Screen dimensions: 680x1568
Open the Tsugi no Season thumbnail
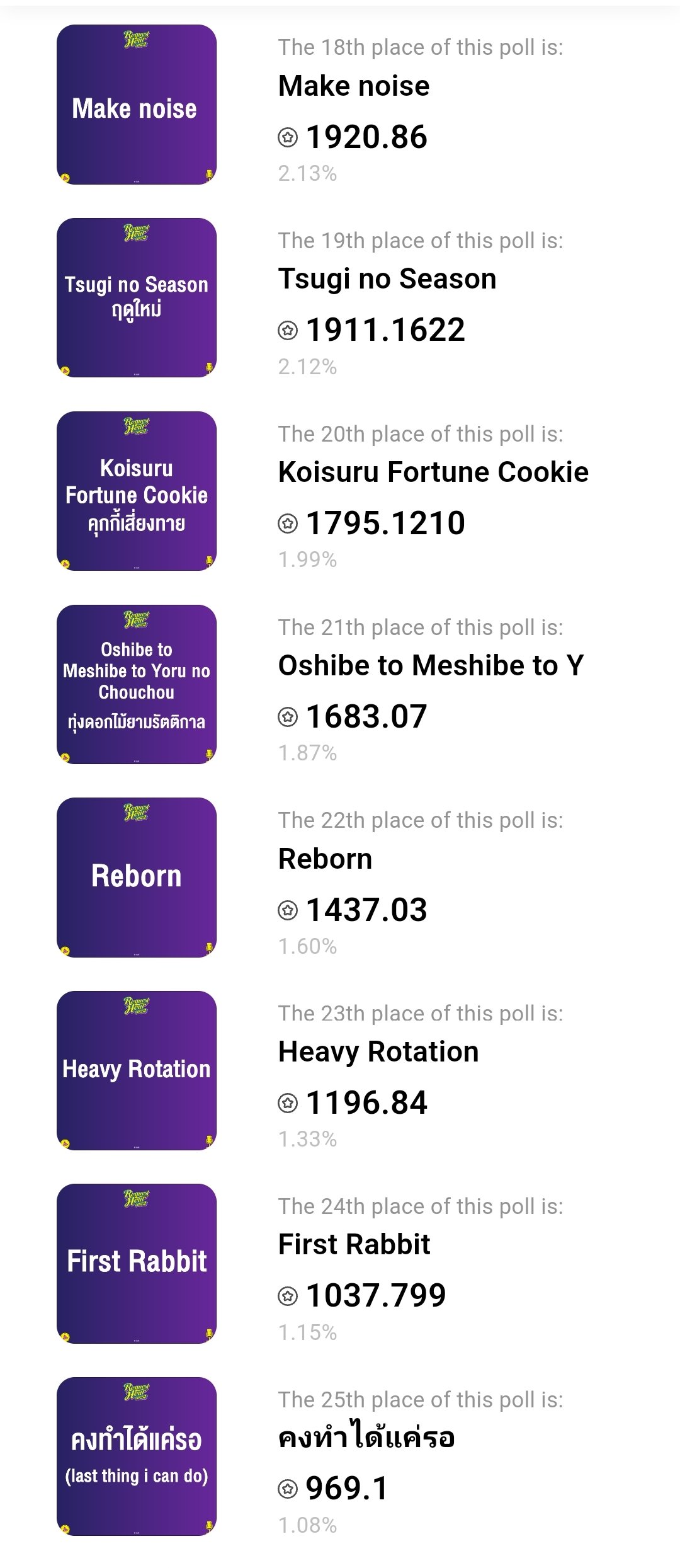137,298
